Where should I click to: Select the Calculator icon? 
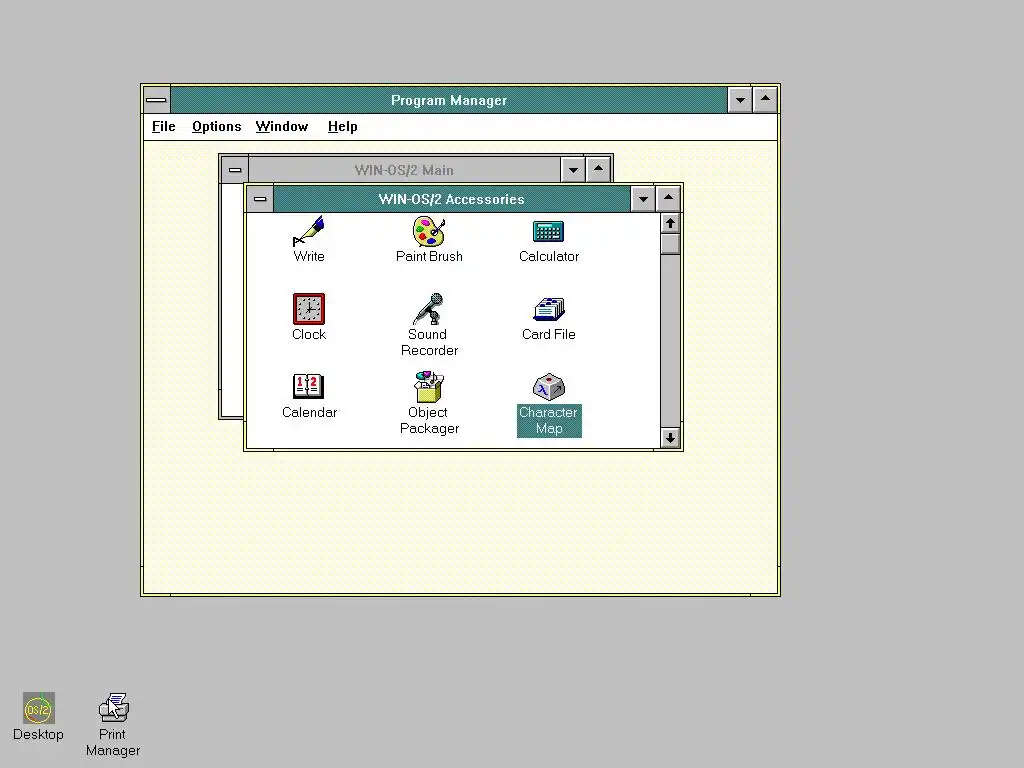(x=549, y=231)
